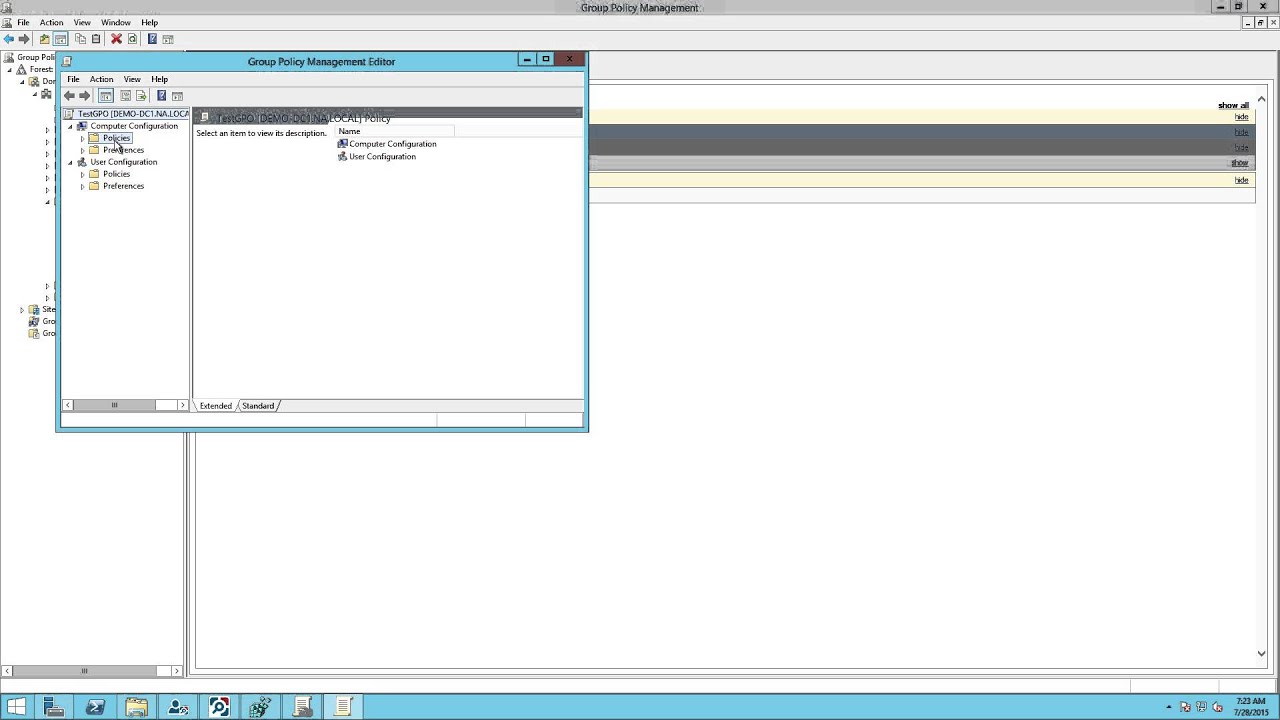Open Help menu in Group Policy Management

click(x=149, y=22)
